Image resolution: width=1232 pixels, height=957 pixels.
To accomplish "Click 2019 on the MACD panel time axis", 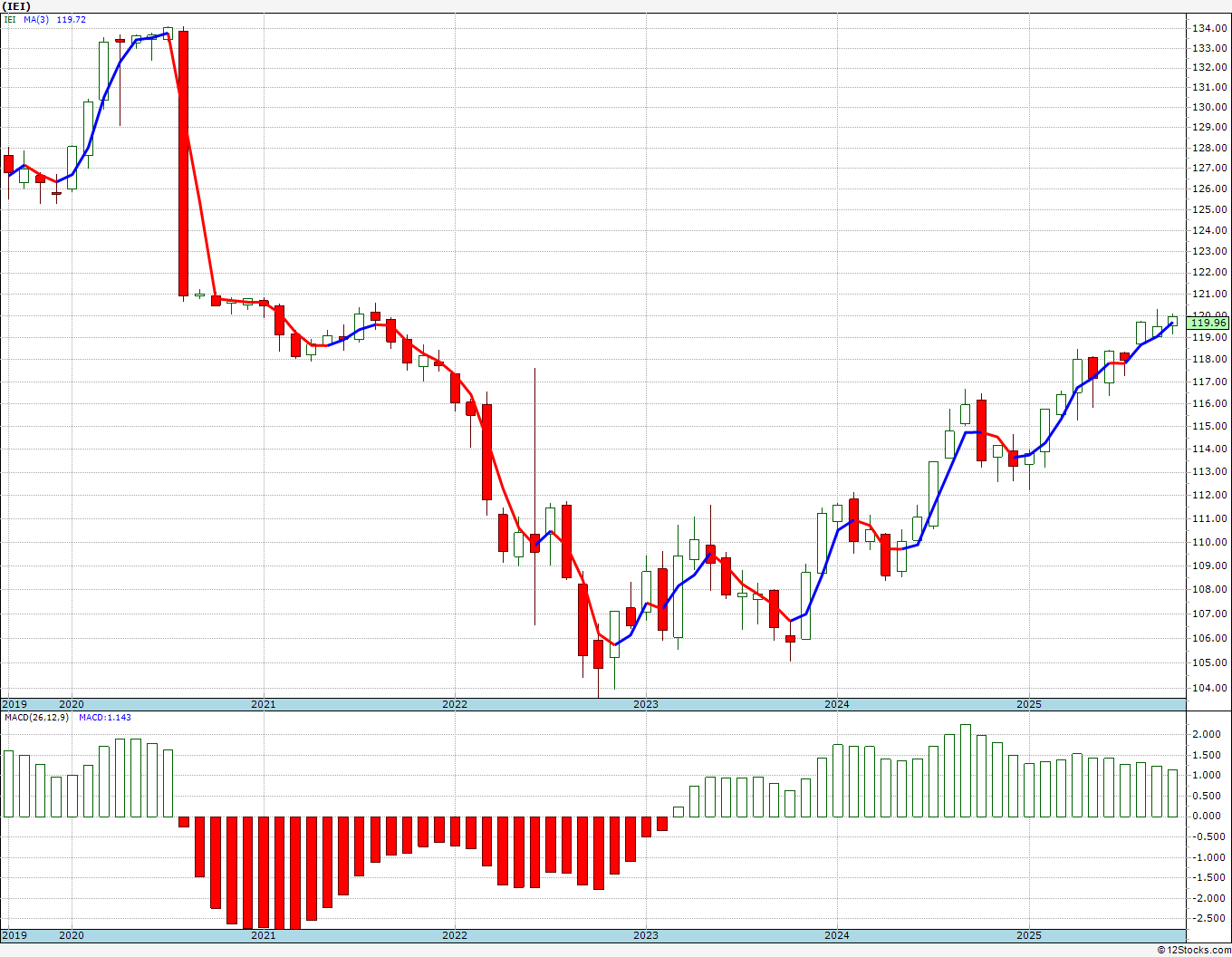I will 14,935.
